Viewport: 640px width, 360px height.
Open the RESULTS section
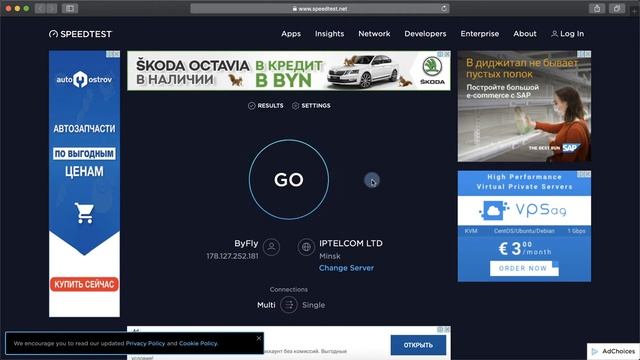pyautogui.click(x=266, y=106)
